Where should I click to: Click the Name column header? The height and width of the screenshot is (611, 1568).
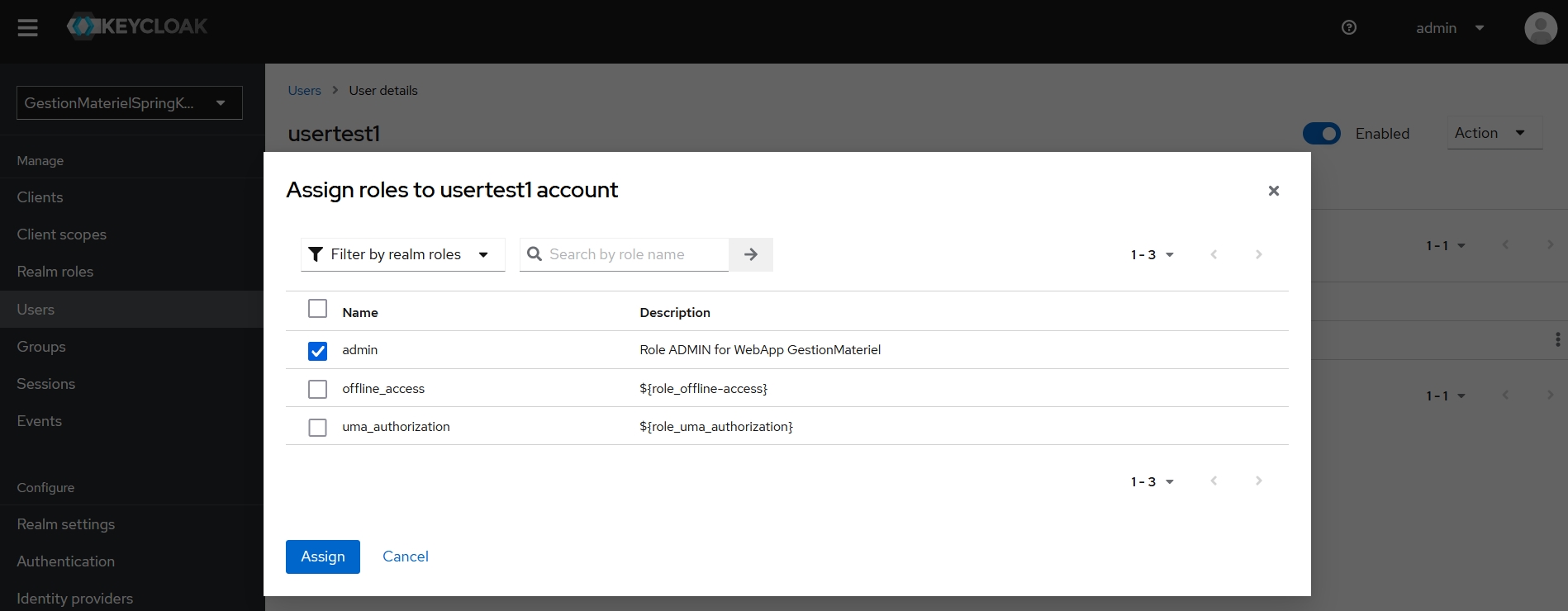(x=360, y=312)
